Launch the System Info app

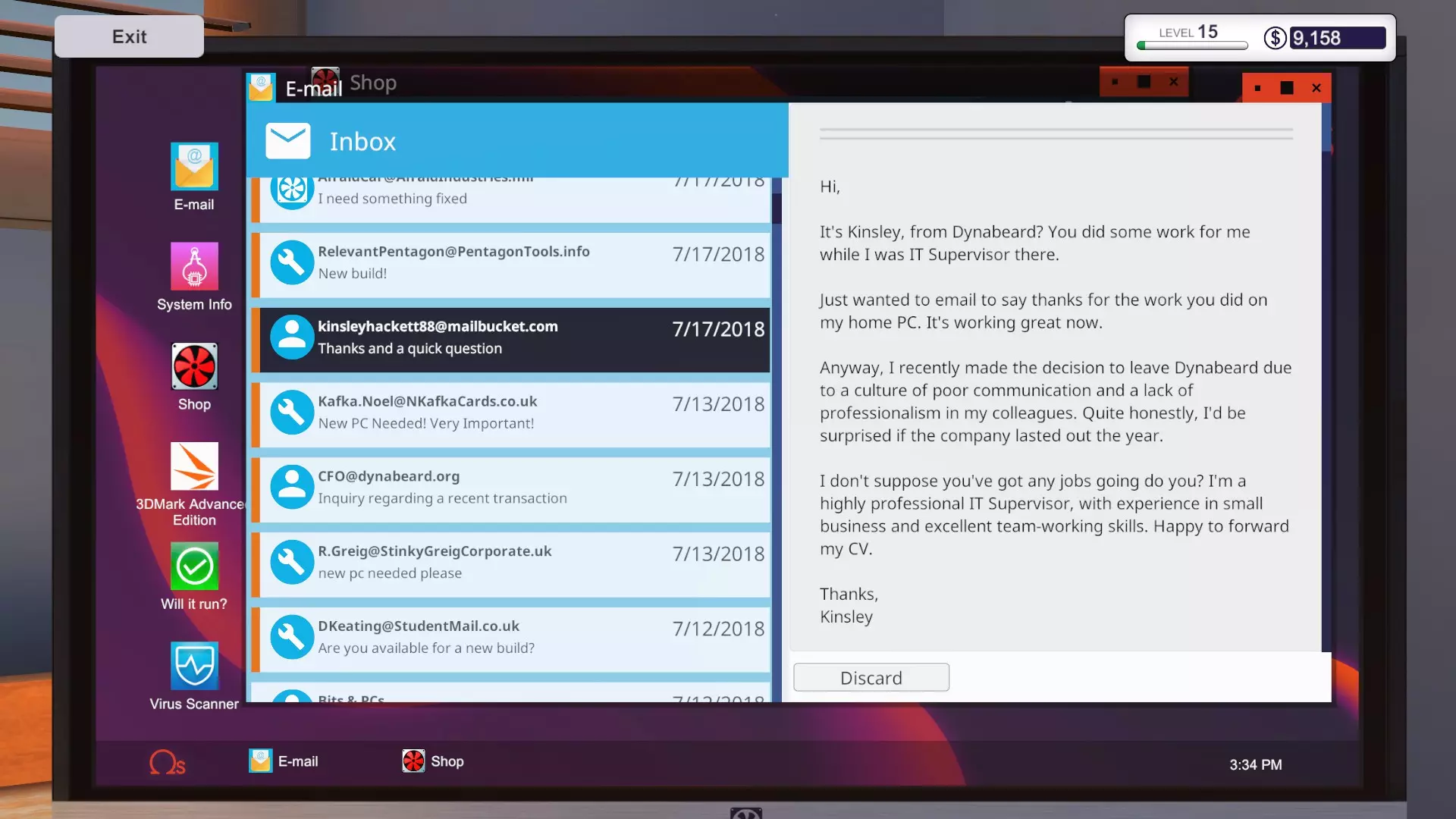click(194, 267)
